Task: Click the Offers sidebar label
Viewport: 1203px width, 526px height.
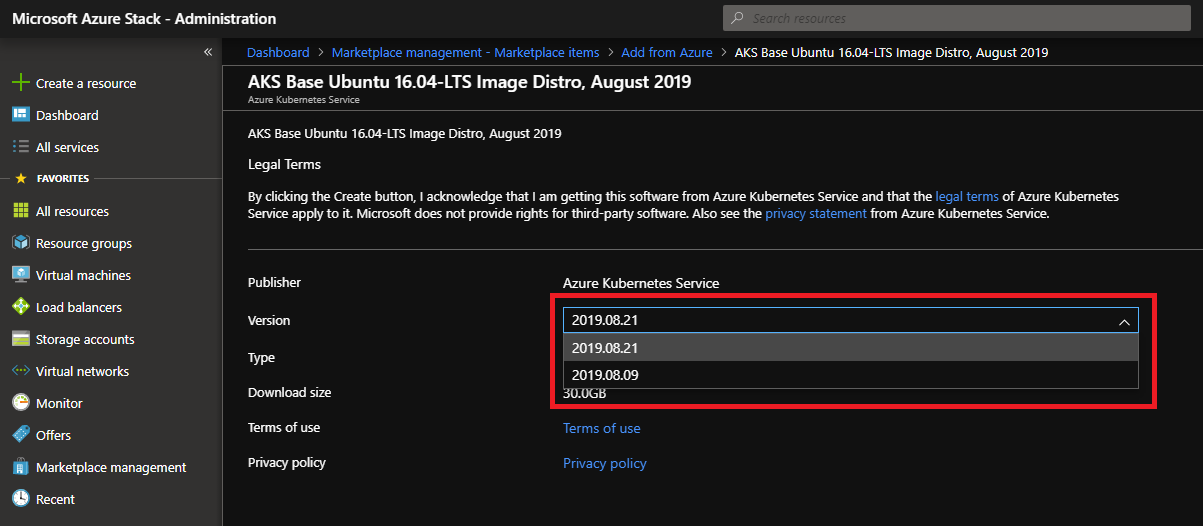Action: point(53,435)
